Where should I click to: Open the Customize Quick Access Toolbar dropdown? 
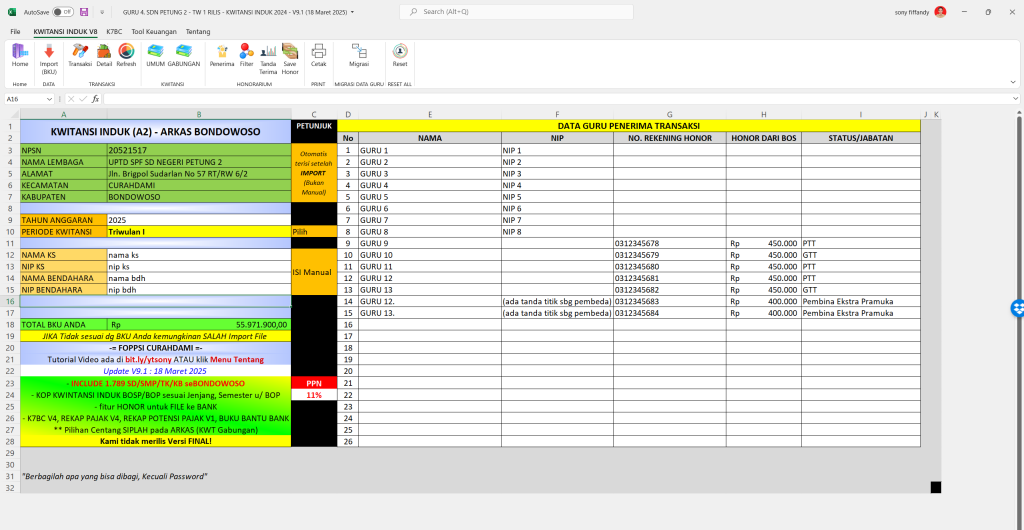click(x=99, y=12)
